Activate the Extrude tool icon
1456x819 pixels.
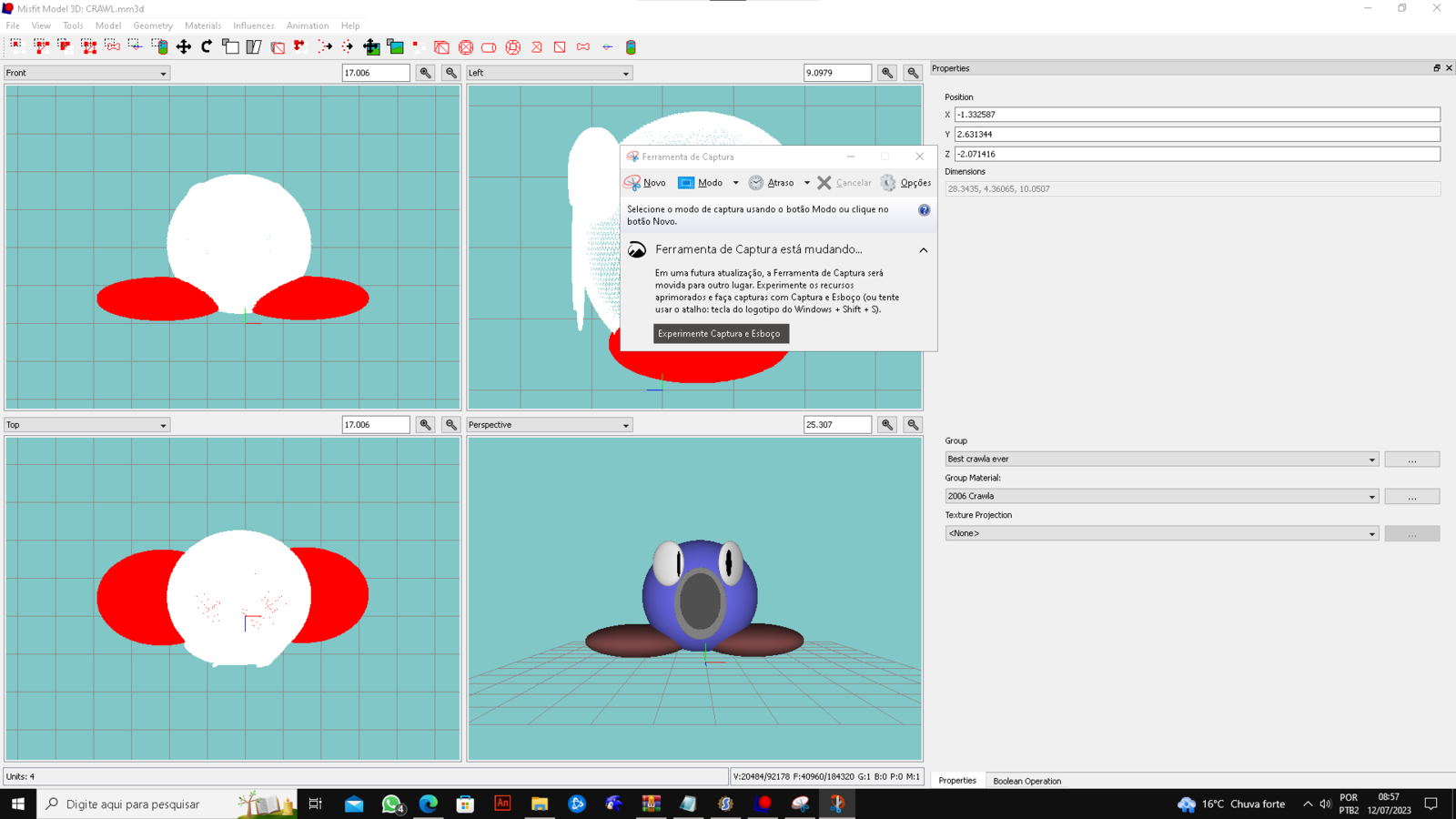point(278,46)
